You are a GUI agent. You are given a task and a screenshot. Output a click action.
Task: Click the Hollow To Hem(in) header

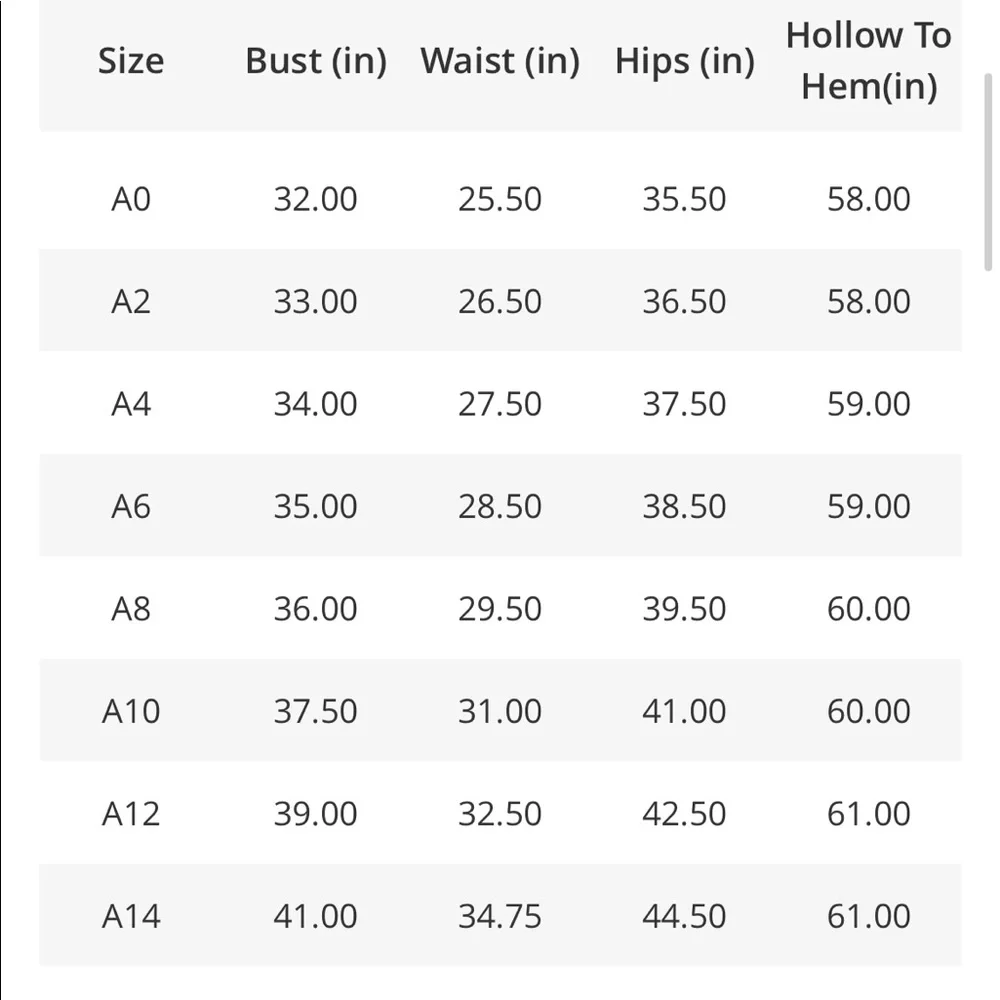click(x=868, y=61)
